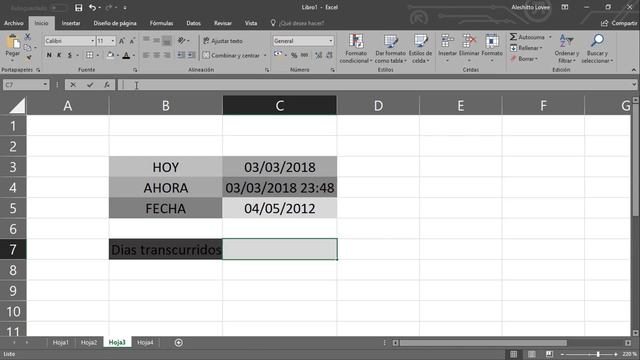
Task: Align text right in the cell
Action: click(x=167, y=55)
